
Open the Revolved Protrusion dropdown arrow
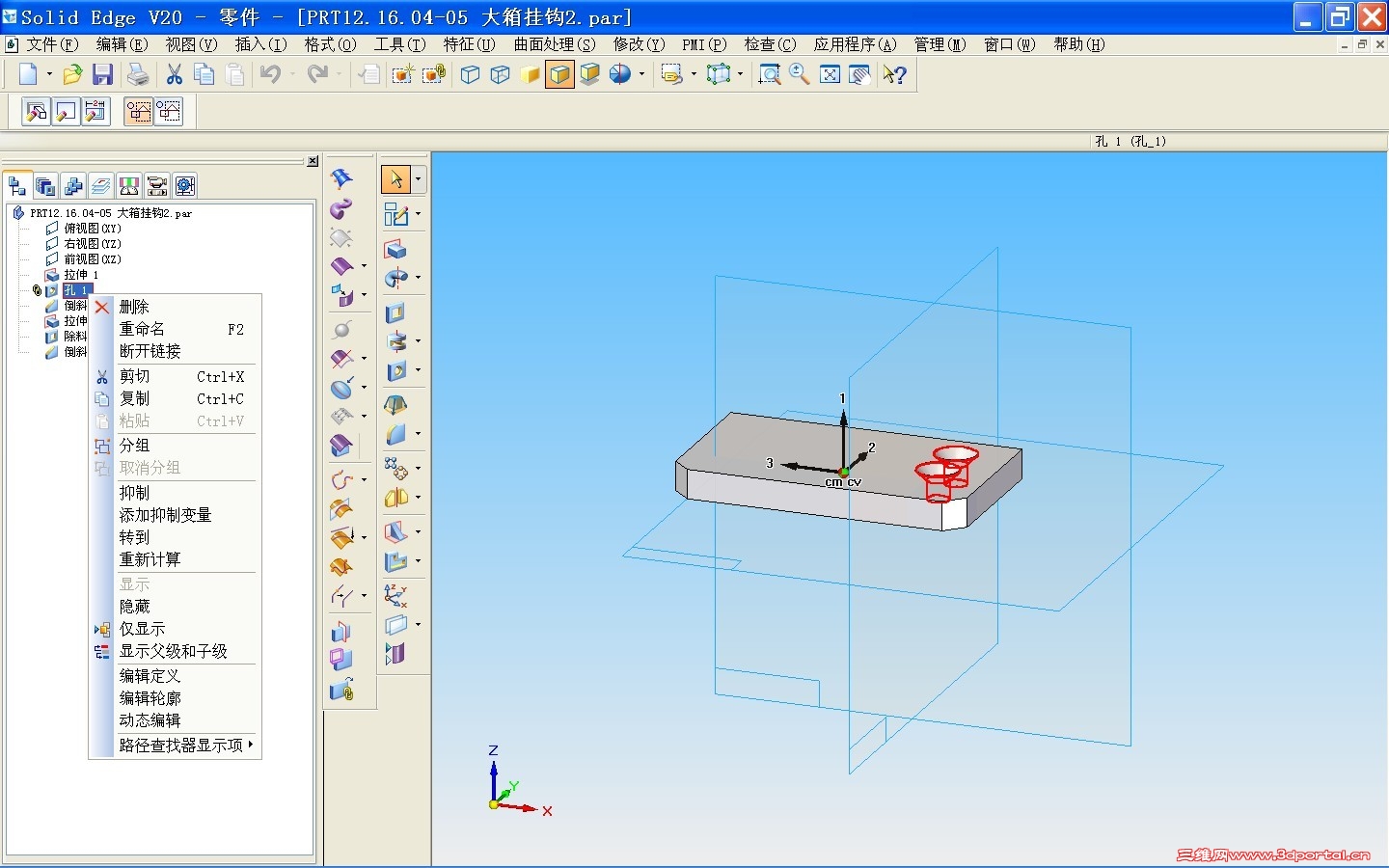[x=418, y=279]
